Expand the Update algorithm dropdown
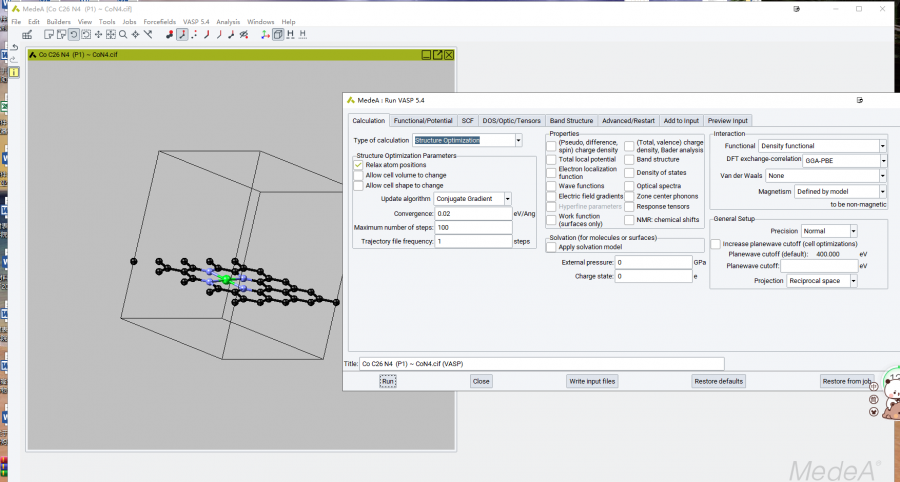The height and width of the screenshot is (482, 900). pyautogui.click(x=507, y=199)
